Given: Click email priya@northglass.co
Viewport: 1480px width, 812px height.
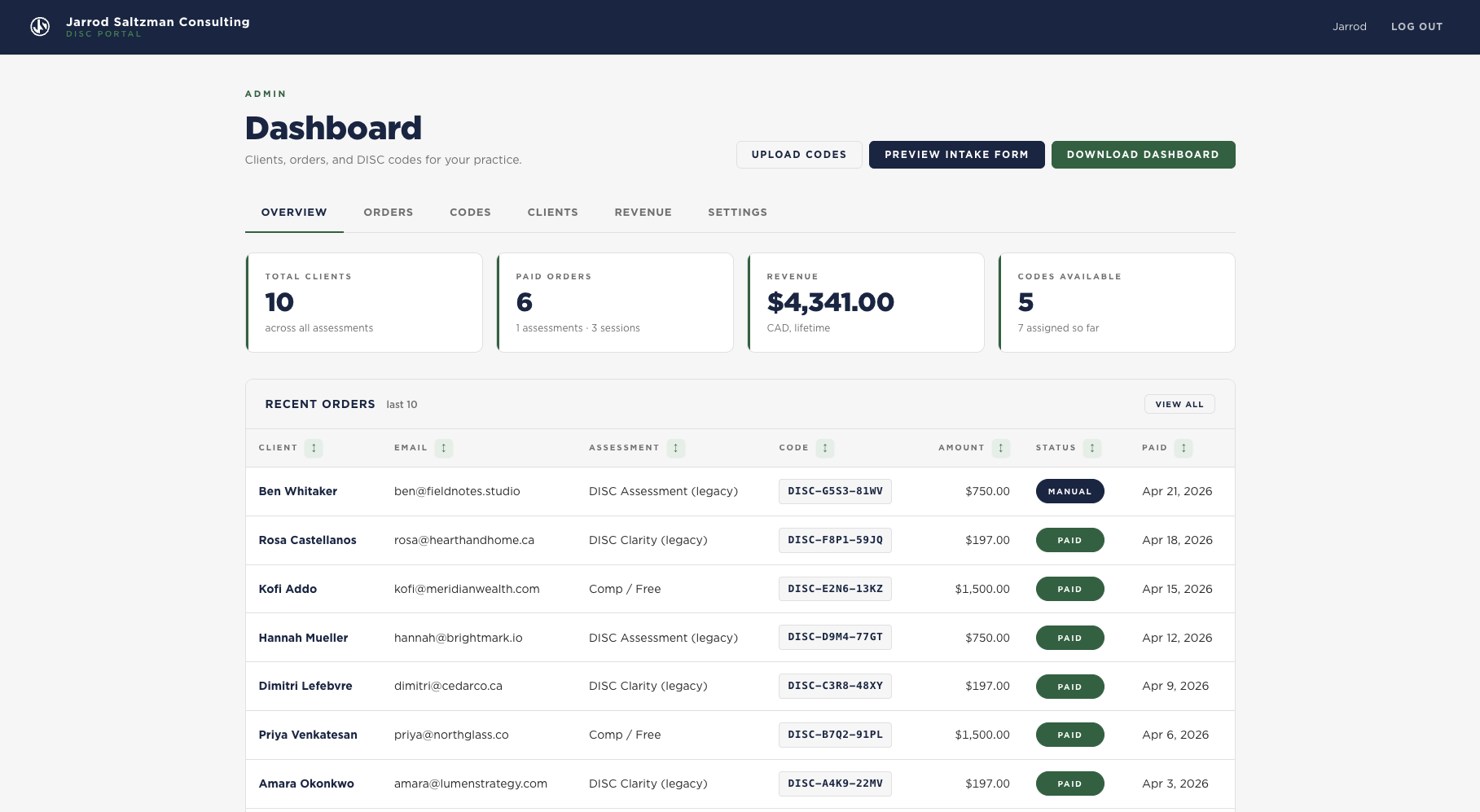Looking at the screenshot, I should 451,735.
